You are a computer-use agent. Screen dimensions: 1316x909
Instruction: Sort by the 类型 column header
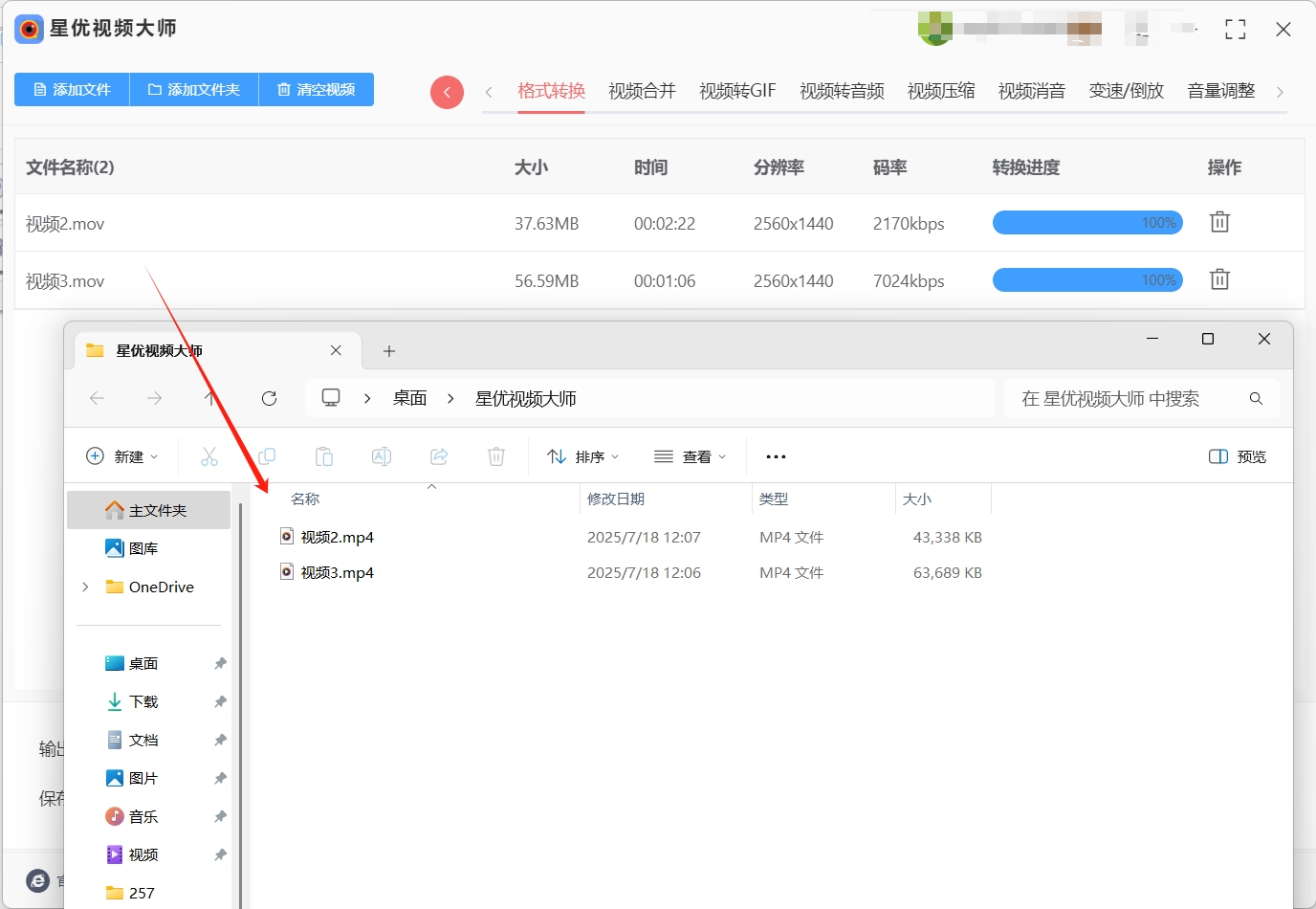click(774, 499)
